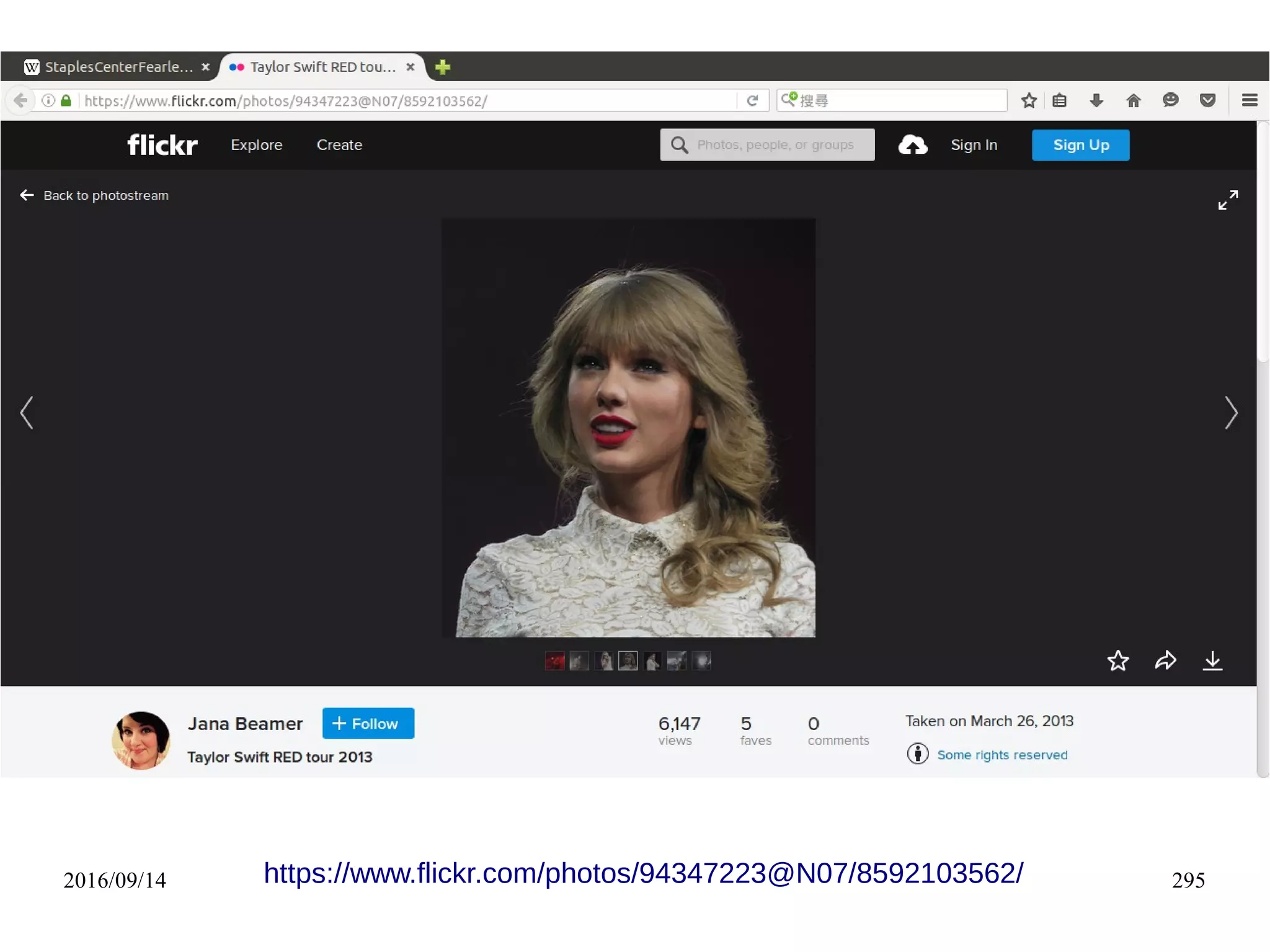Image resolution: width=1270 pixels, height=952 pixels.
Task: Favorite the photo with star icon
Action: coord(1117,661)
